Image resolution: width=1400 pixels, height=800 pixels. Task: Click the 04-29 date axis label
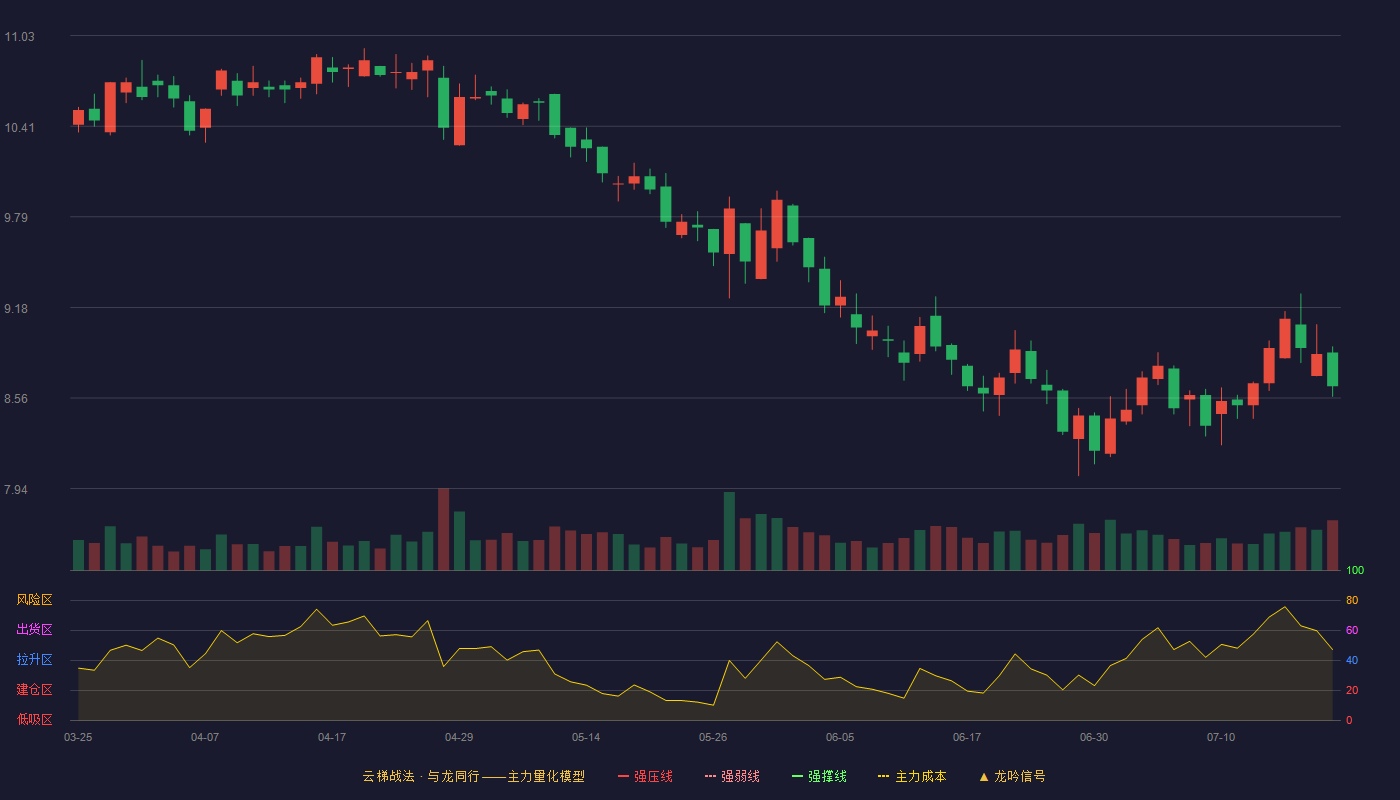tap(459, 737)
